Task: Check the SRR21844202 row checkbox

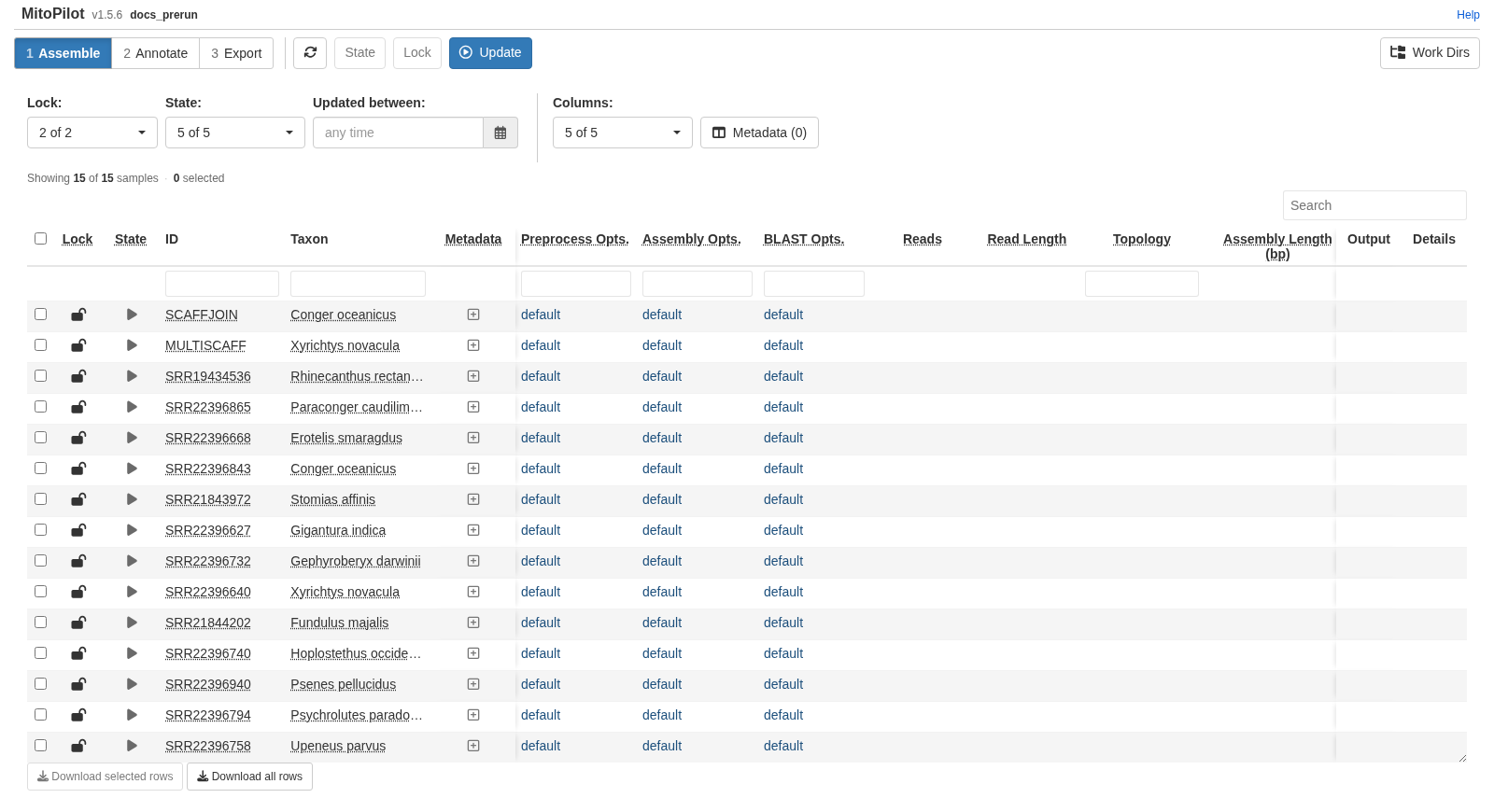Action: coord(40,623)
